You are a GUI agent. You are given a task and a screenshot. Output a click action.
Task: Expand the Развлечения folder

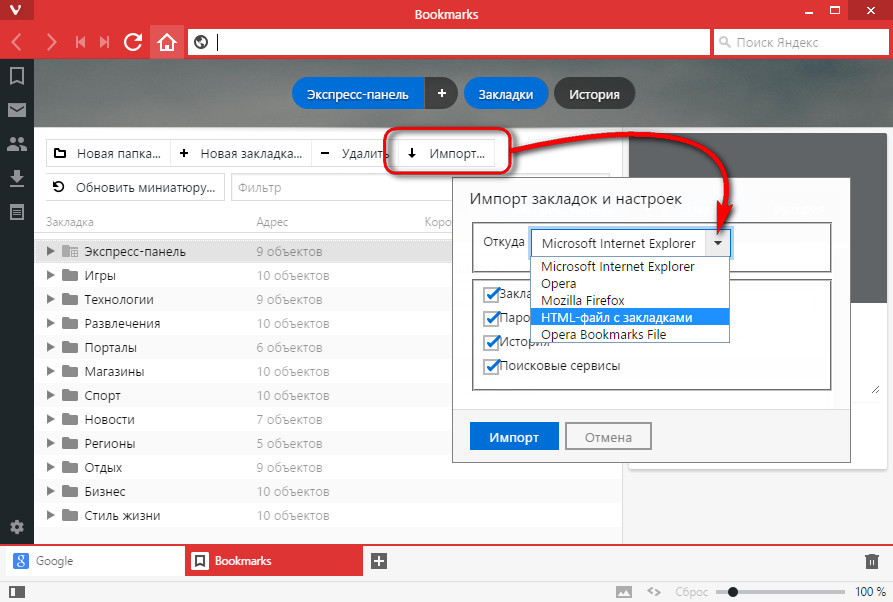point(50,323)
